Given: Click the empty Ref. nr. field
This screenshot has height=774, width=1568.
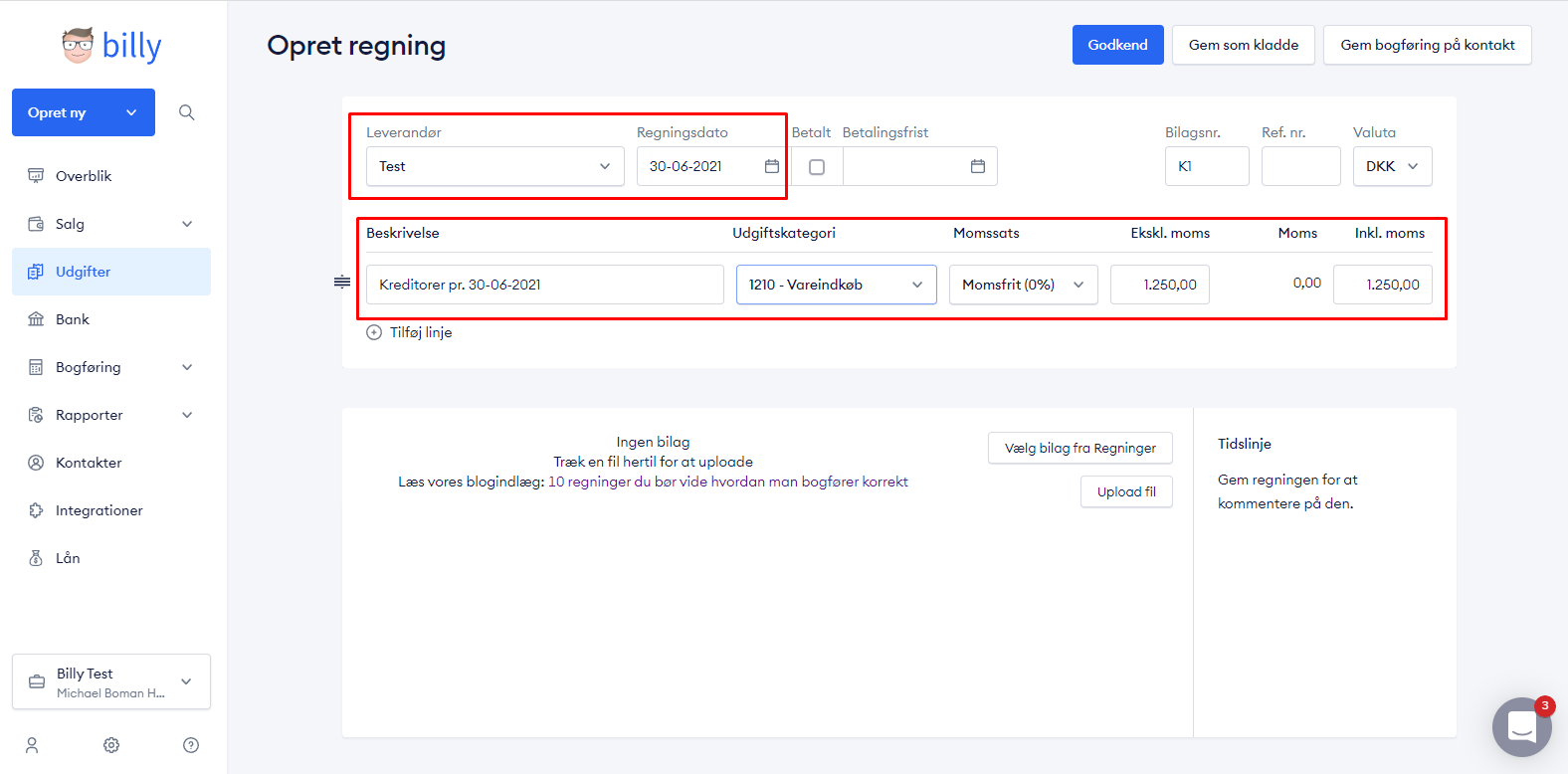Looking at the screenshot, I should pyautogui.click(x=1301, y=166).
